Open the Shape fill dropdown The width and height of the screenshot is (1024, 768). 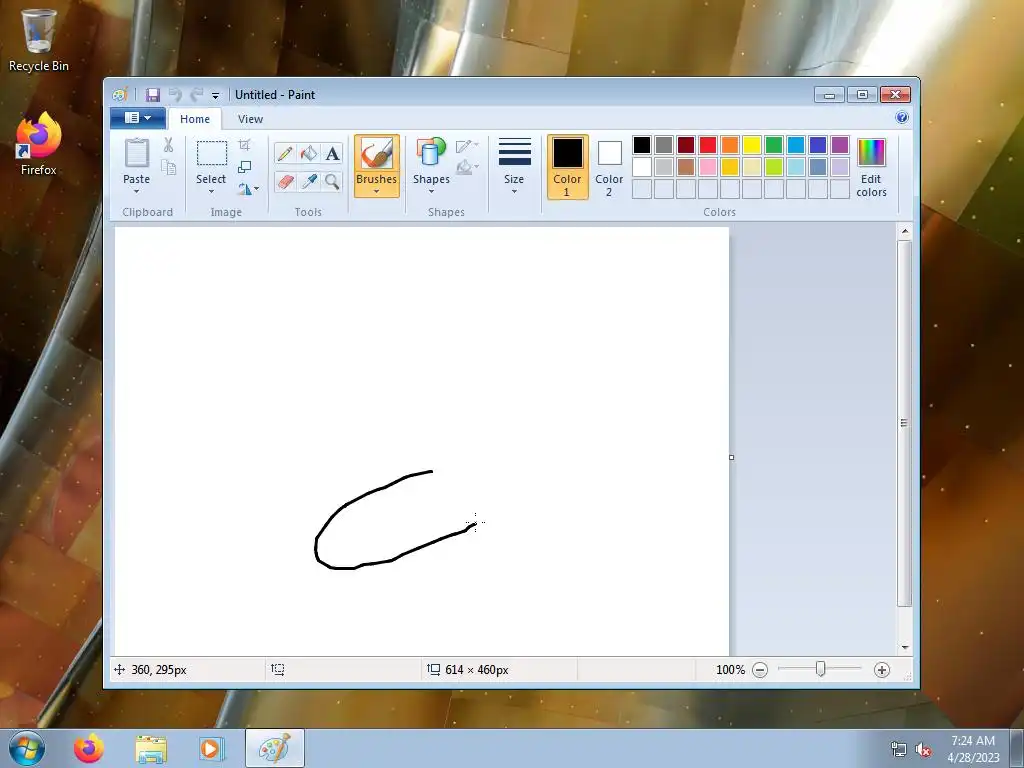468,168
